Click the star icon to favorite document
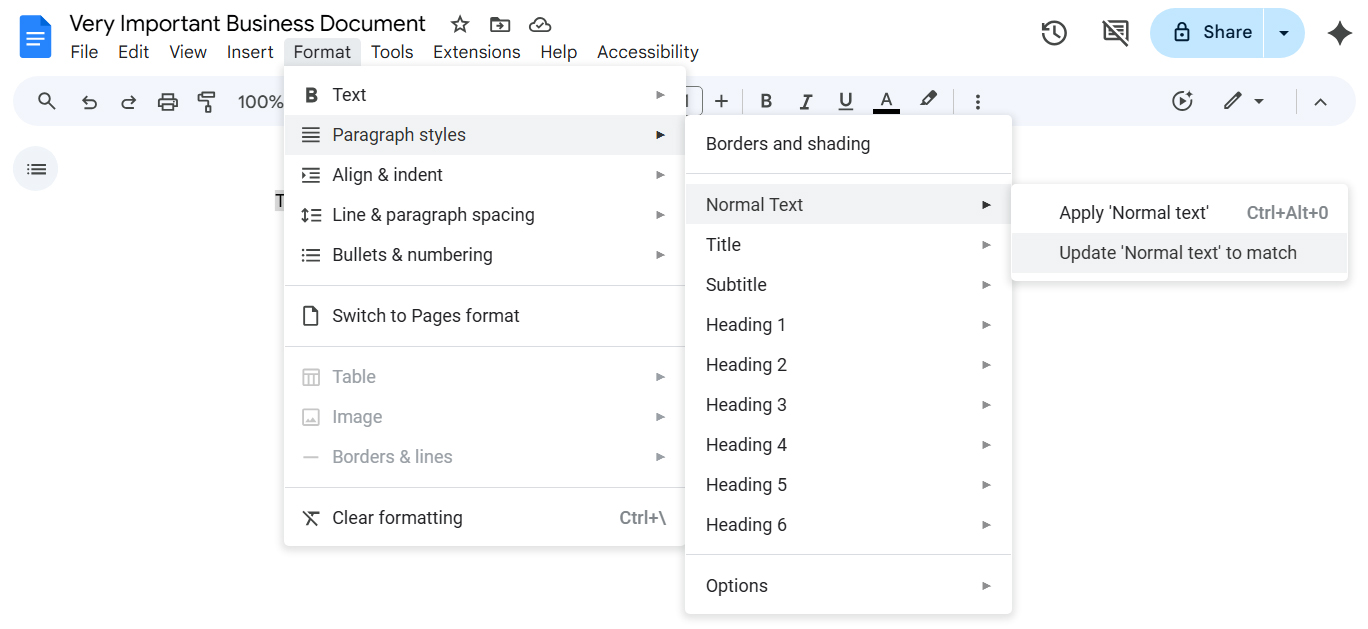The height and width of the screenshot is (629, 1368). (x=460, y=24)
